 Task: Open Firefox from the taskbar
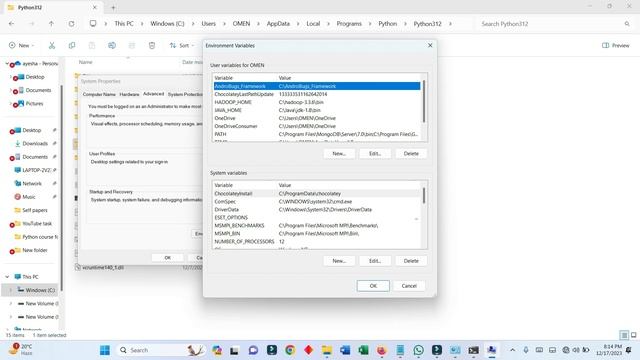click(382, 350)
